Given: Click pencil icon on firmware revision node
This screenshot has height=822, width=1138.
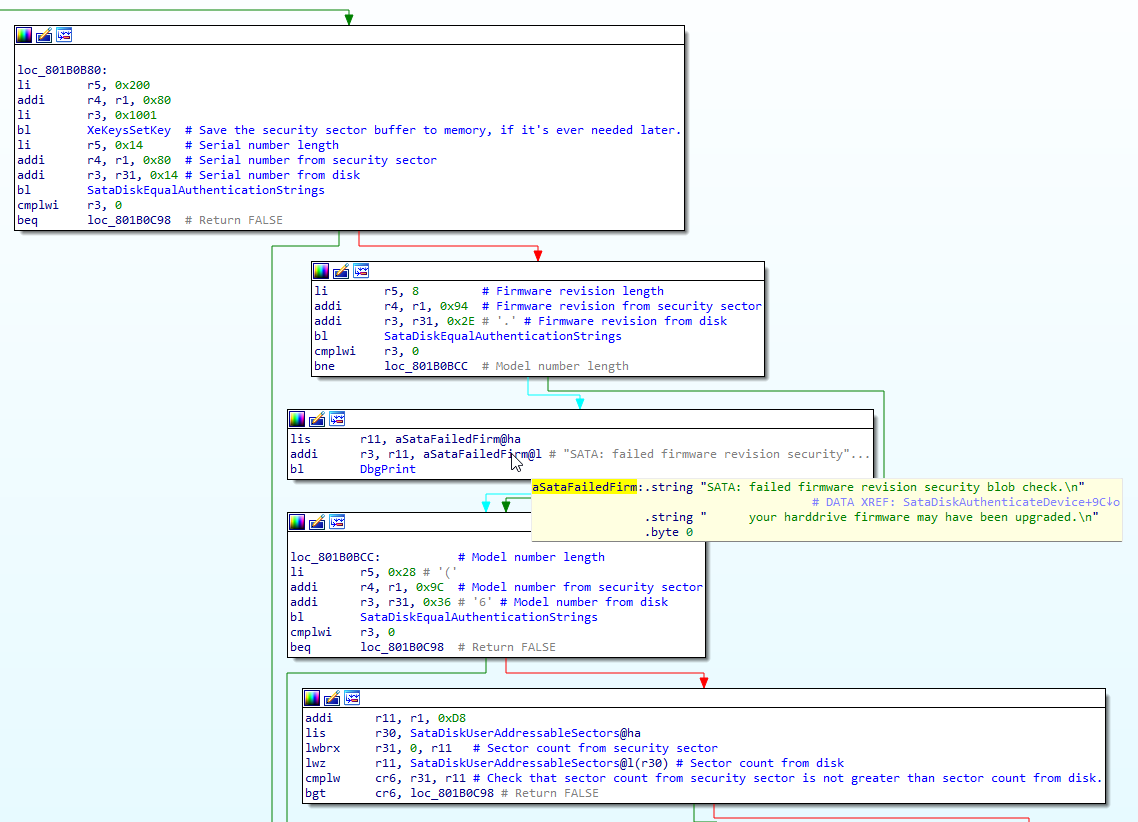Looking at the screenshot, I should click(341, 271).
